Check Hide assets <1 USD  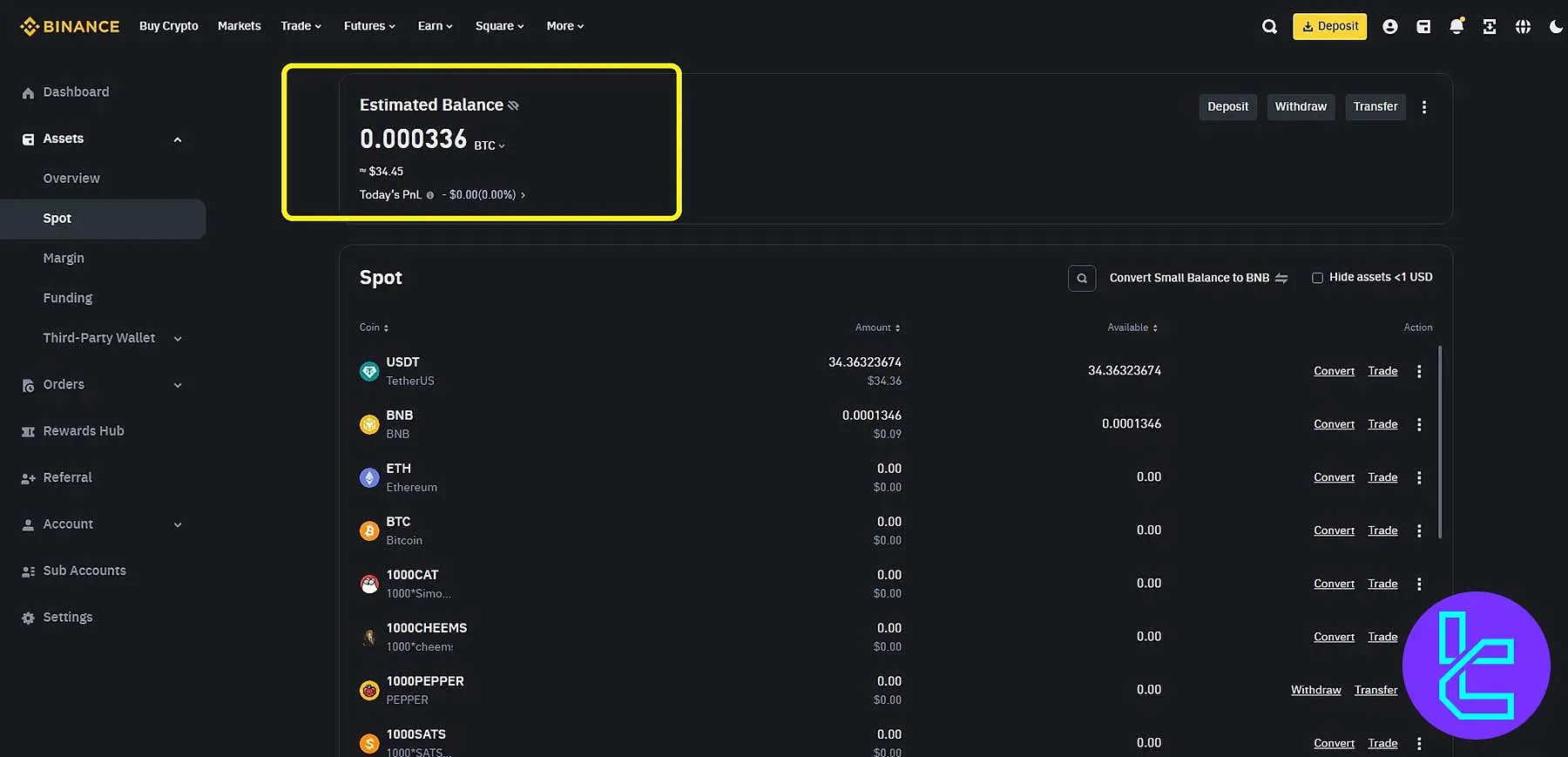(x=1317, y=278)
